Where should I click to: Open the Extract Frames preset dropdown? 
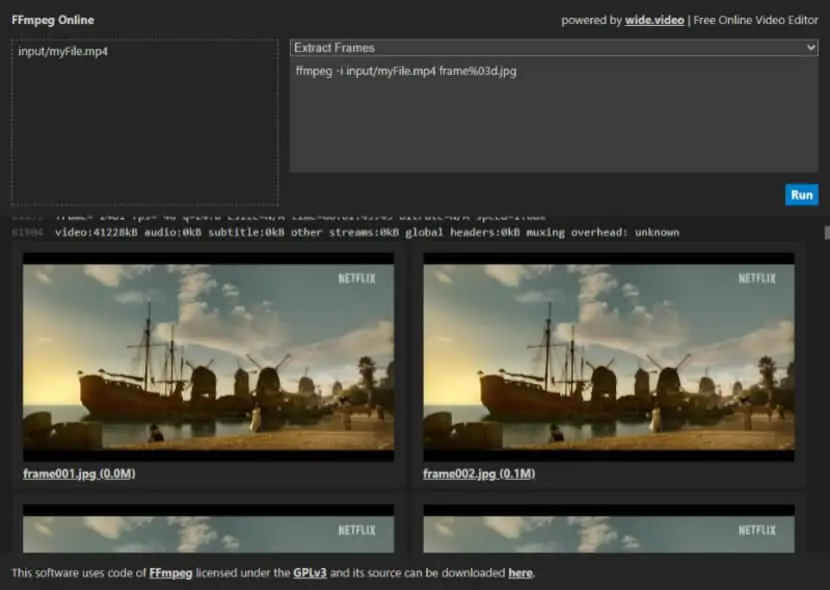point(554,48)
